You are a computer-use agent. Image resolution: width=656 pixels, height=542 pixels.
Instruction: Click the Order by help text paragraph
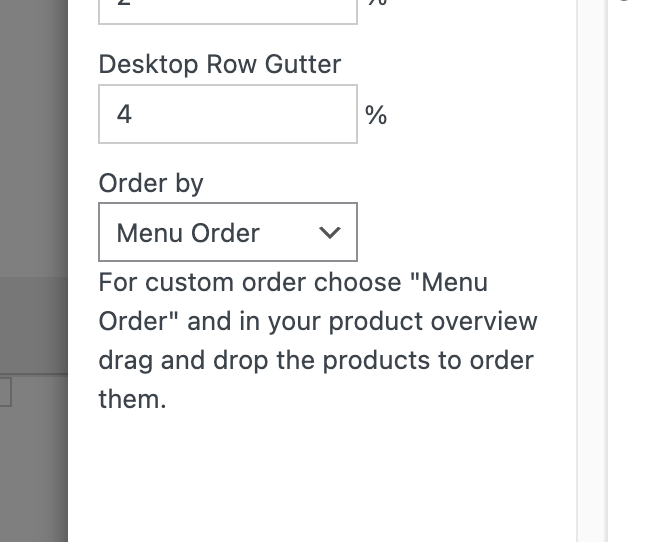pyautogui.click(x=317, y=341)
